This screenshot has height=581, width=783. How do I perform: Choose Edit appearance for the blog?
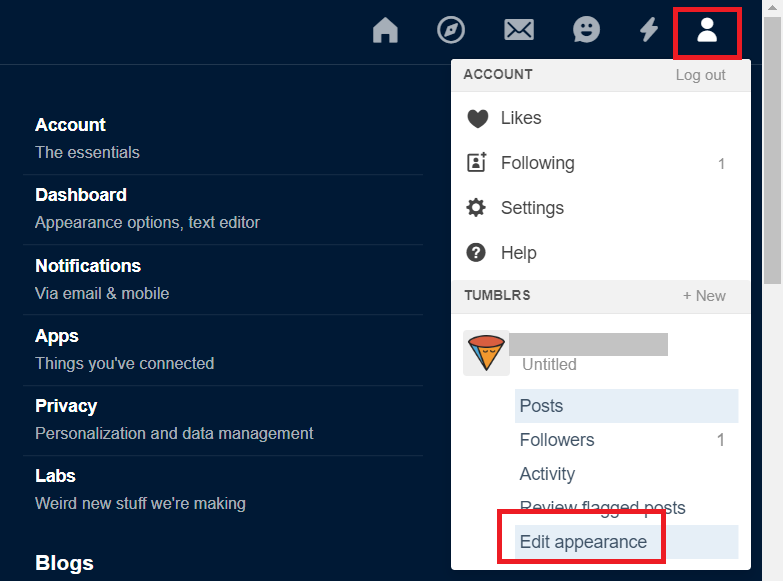(626, 542)
